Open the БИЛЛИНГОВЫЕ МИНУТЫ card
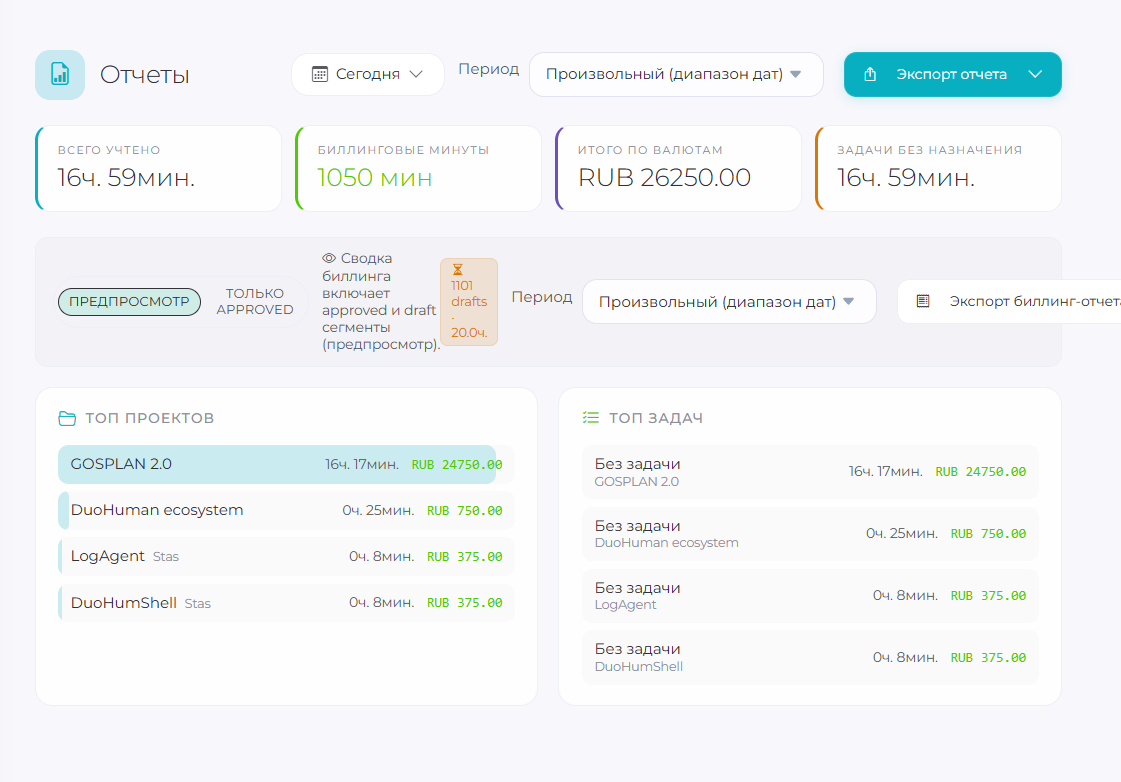 418,169
